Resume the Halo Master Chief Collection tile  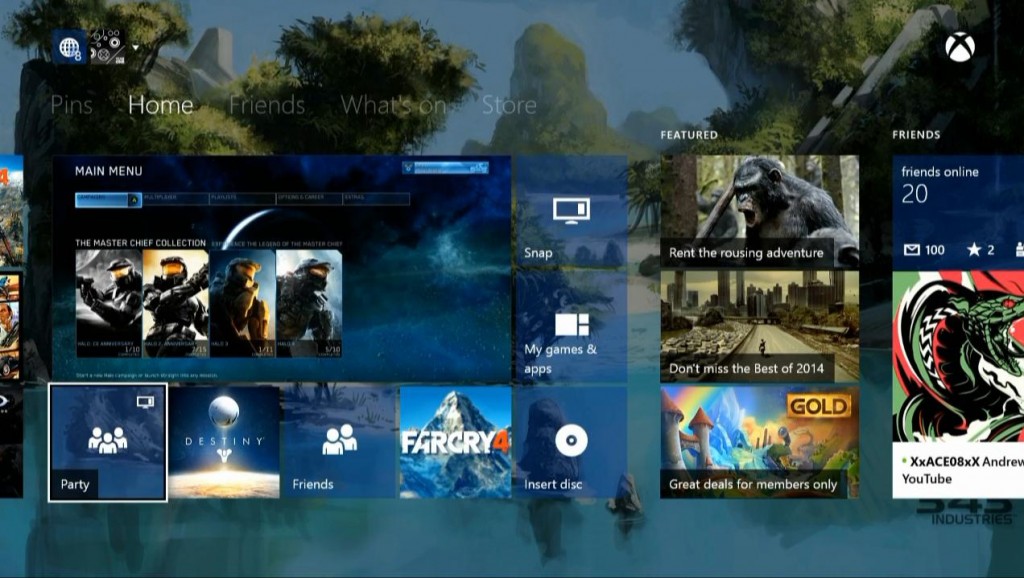[281, 268]
